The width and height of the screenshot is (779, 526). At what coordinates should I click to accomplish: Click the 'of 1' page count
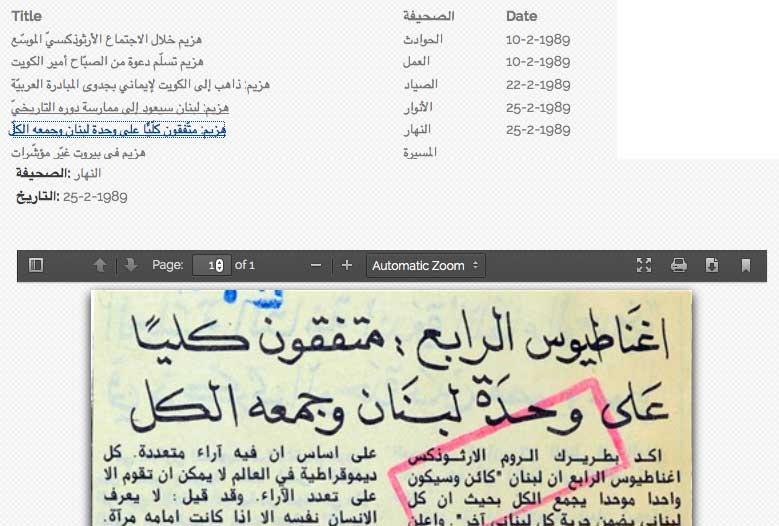click(x=244, y=265)
